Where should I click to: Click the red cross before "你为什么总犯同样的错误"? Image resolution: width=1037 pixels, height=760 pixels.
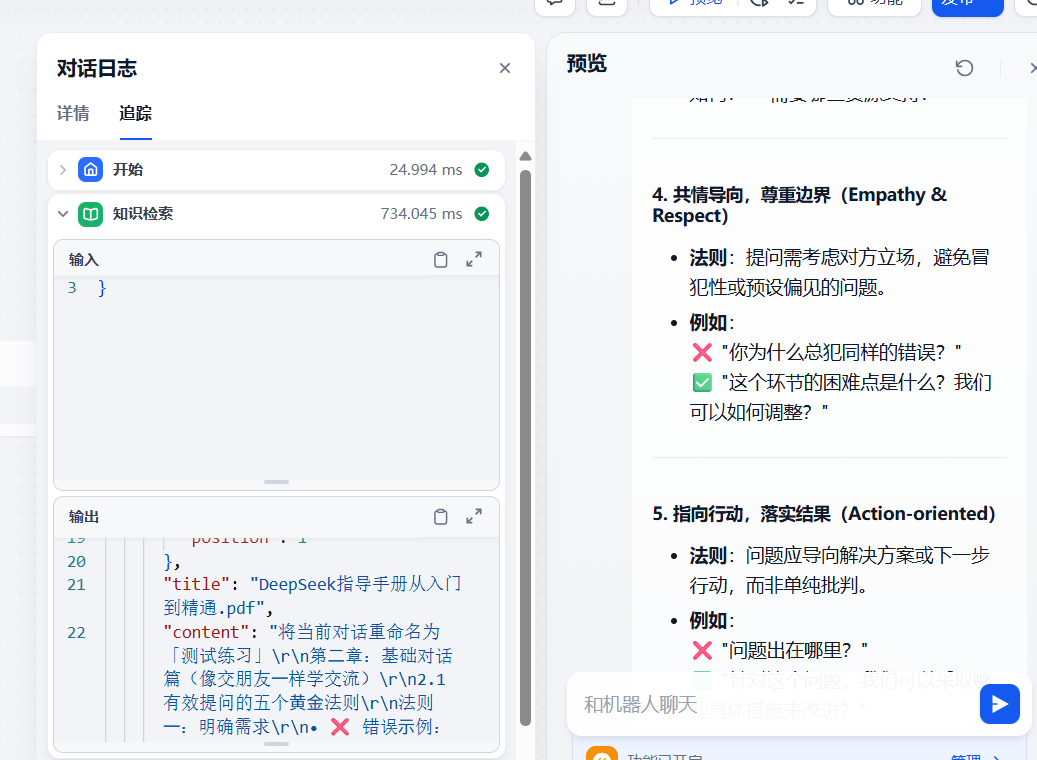[702, 353]
